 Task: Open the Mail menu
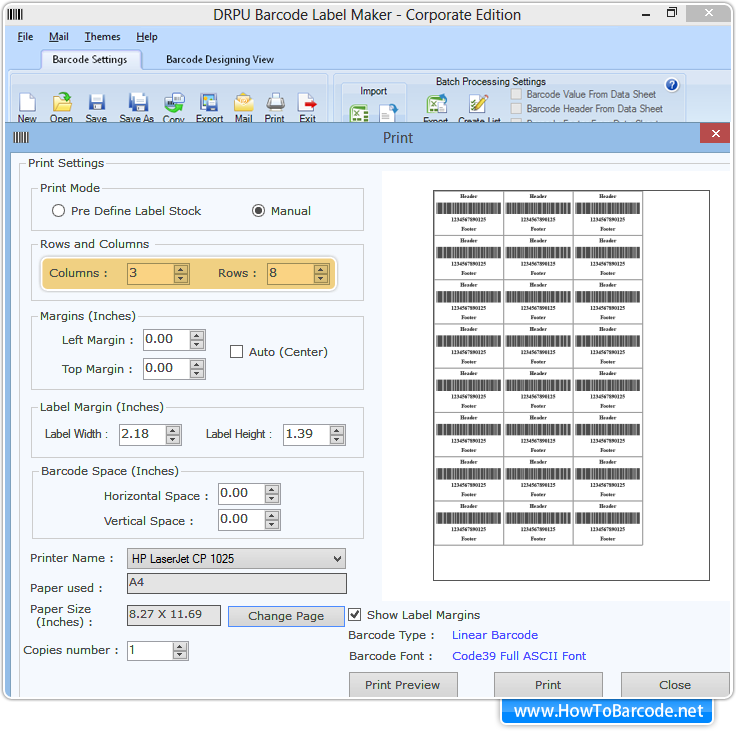pyautogui.click(x=59, y=37)
